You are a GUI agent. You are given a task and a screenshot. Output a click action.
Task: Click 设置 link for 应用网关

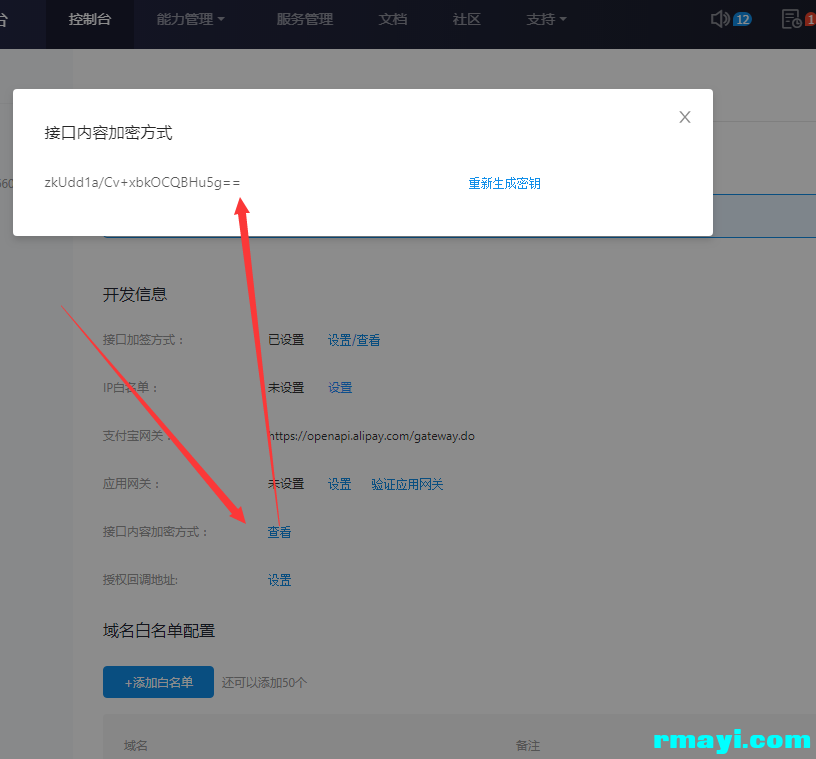click(339, 484)
